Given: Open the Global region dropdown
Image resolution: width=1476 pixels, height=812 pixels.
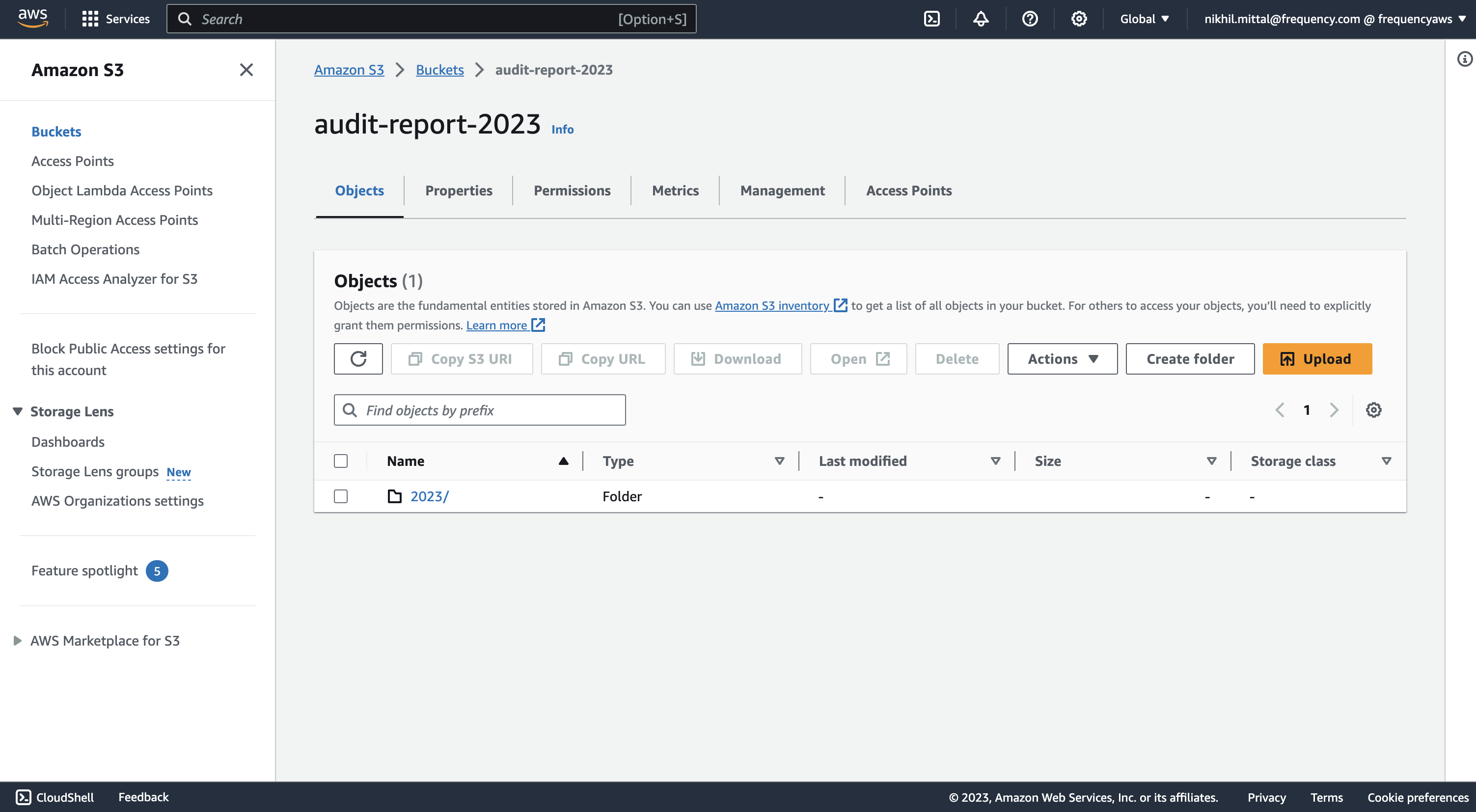Looking at the screenshot, I should click(x=1144, y=19).
